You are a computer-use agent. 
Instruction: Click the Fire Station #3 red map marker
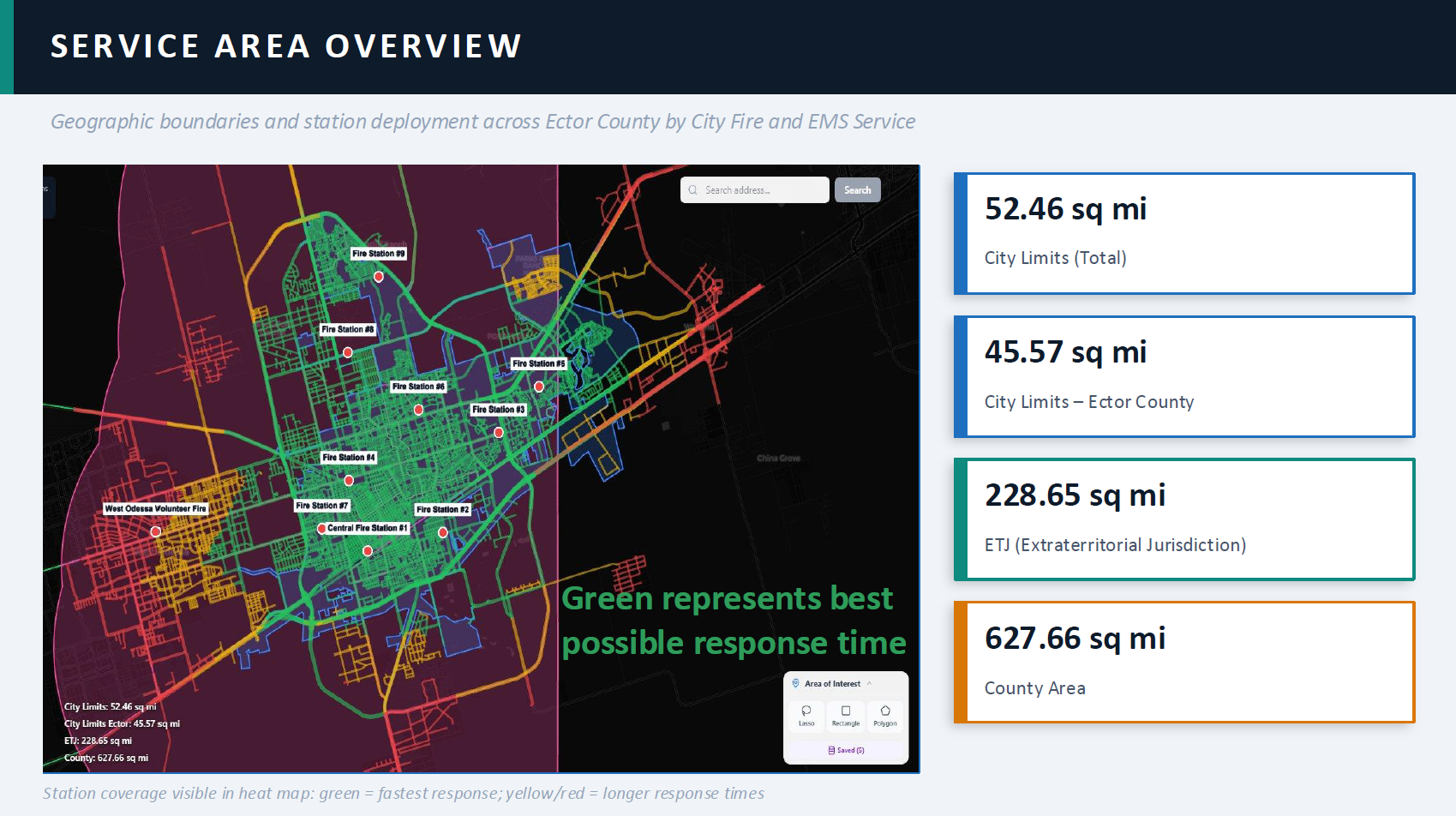pyautogui.click(x=499, y=433)
